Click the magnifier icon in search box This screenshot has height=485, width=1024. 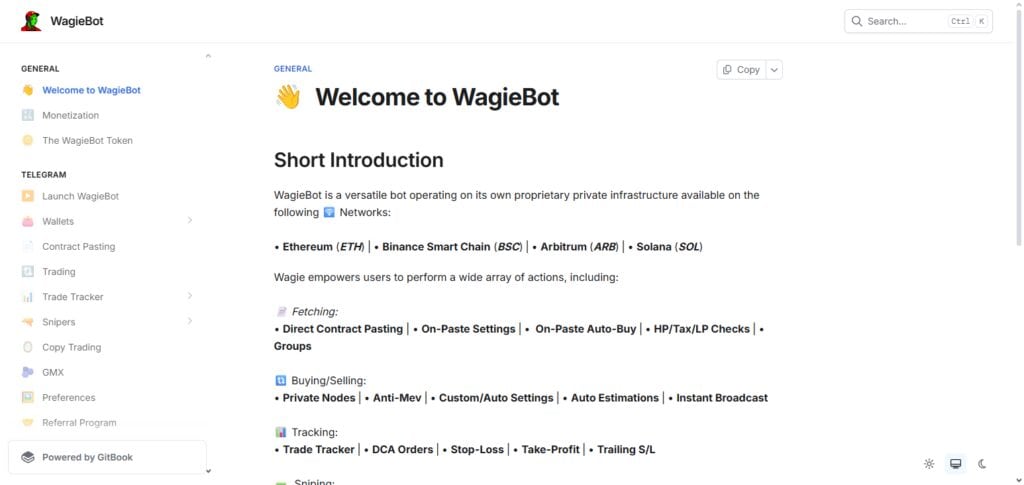coord(857,21)
